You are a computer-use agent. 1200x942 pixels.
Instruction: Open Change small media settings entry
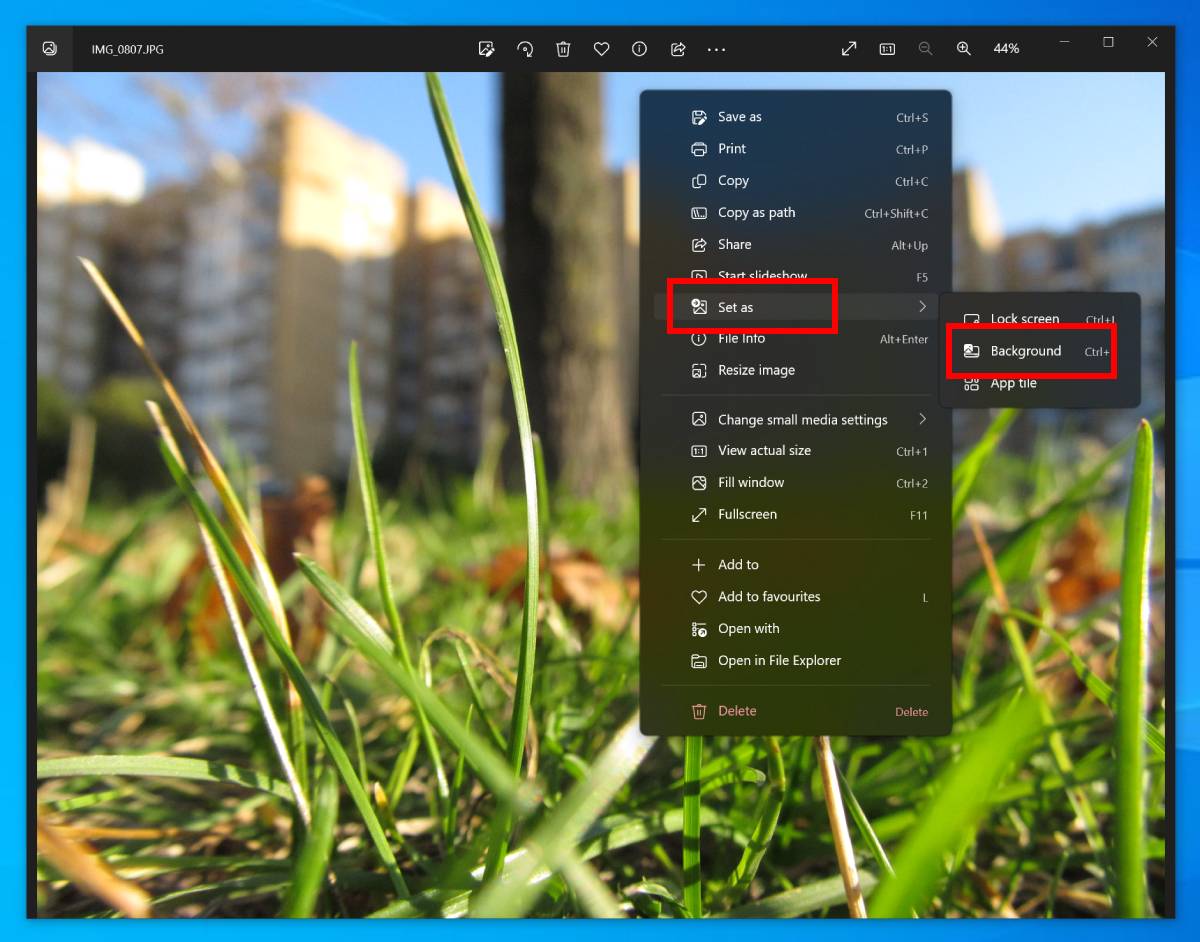[x=796, y=420]
